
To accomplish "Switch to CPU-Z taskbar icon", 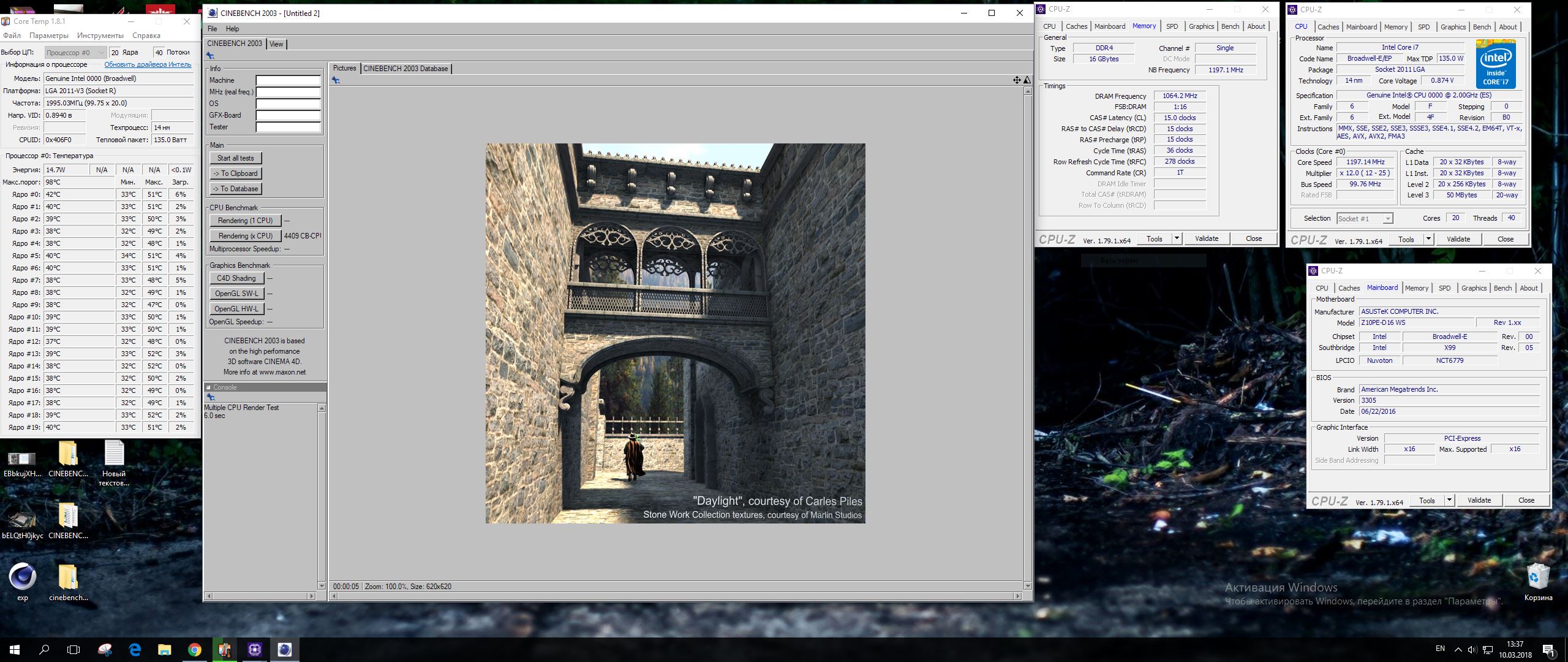I will click(x=254, y=650).
